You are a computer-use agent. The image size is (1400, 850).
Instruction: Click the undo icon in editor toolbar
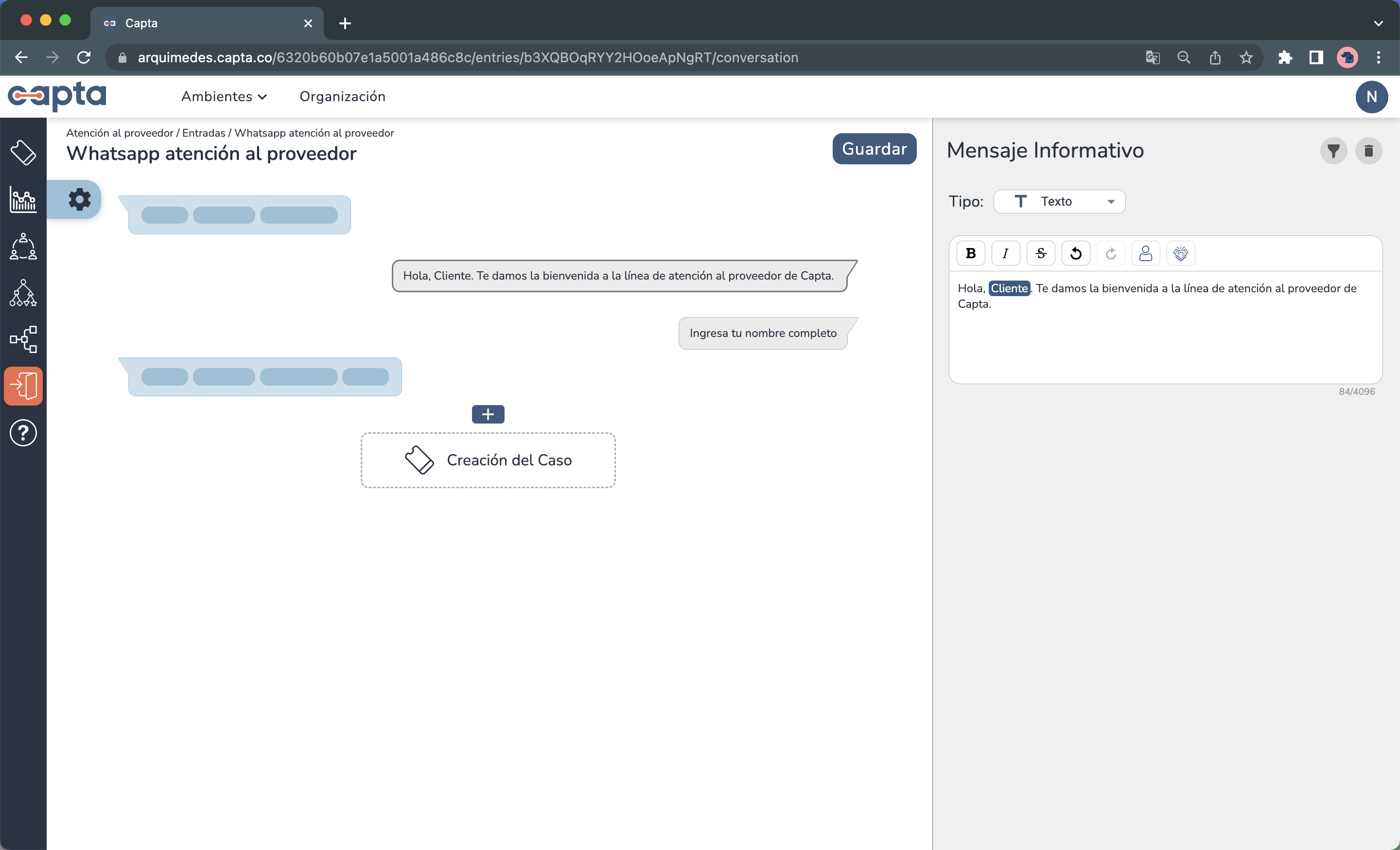(x=1076, y=253)
